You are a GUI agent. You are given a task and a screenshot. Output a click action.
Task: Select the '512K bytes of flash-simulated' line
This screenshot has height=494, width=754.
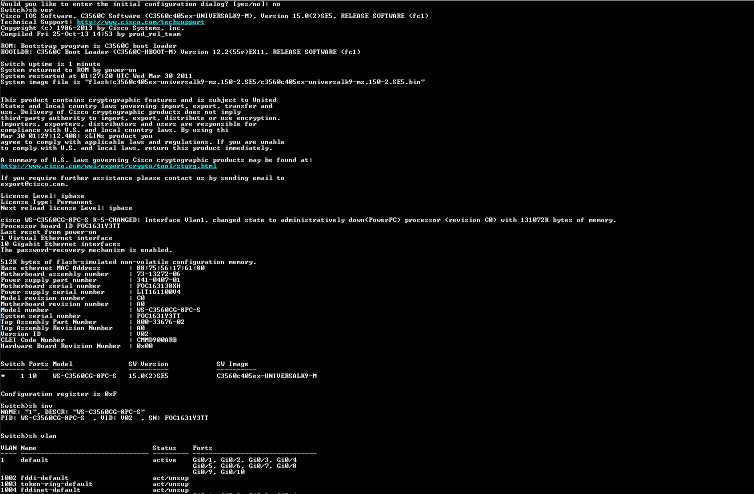point(129,262)
